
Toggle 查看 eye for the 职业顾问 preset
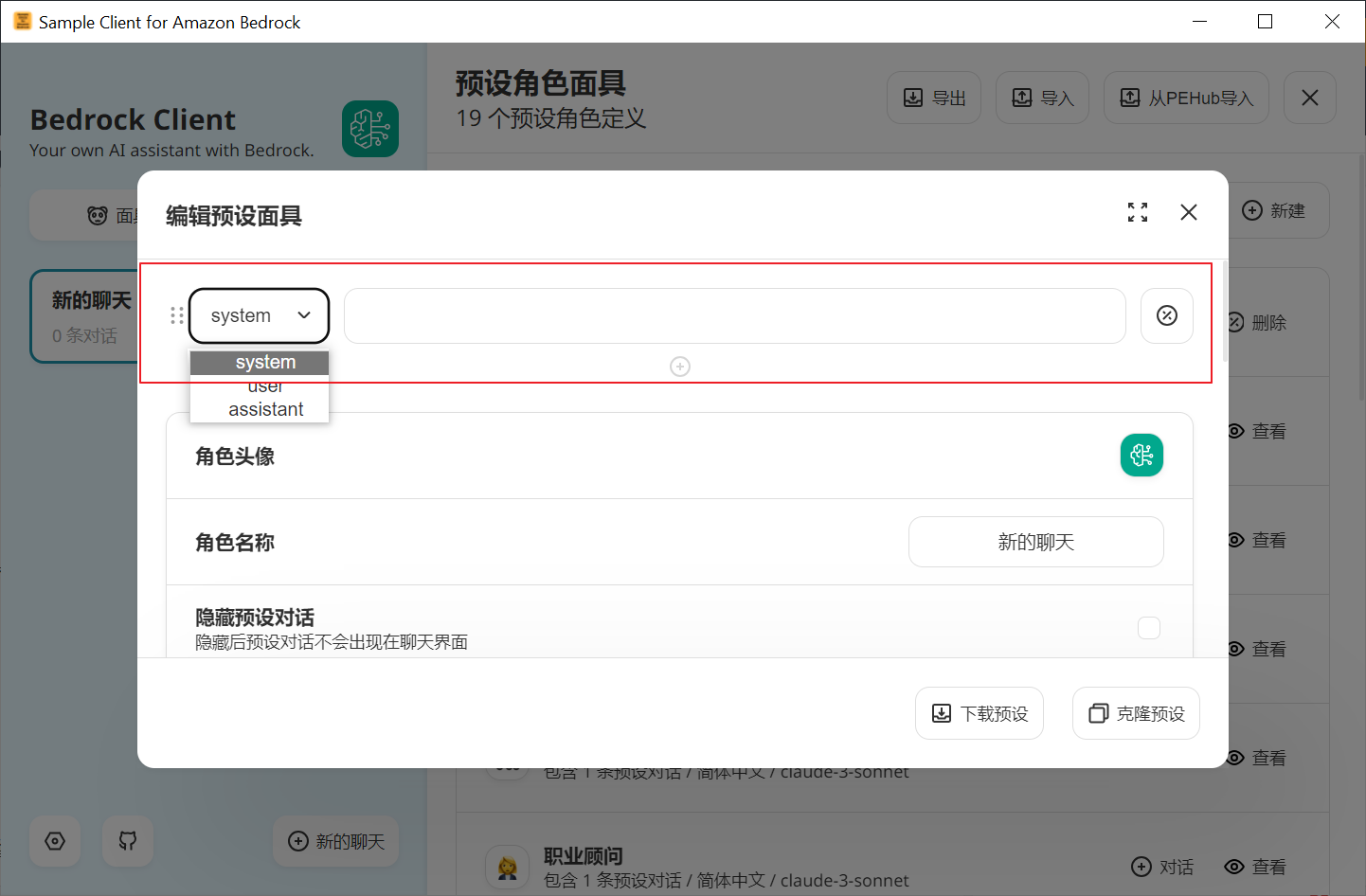pyautogui.click(x=1255, y=867)
